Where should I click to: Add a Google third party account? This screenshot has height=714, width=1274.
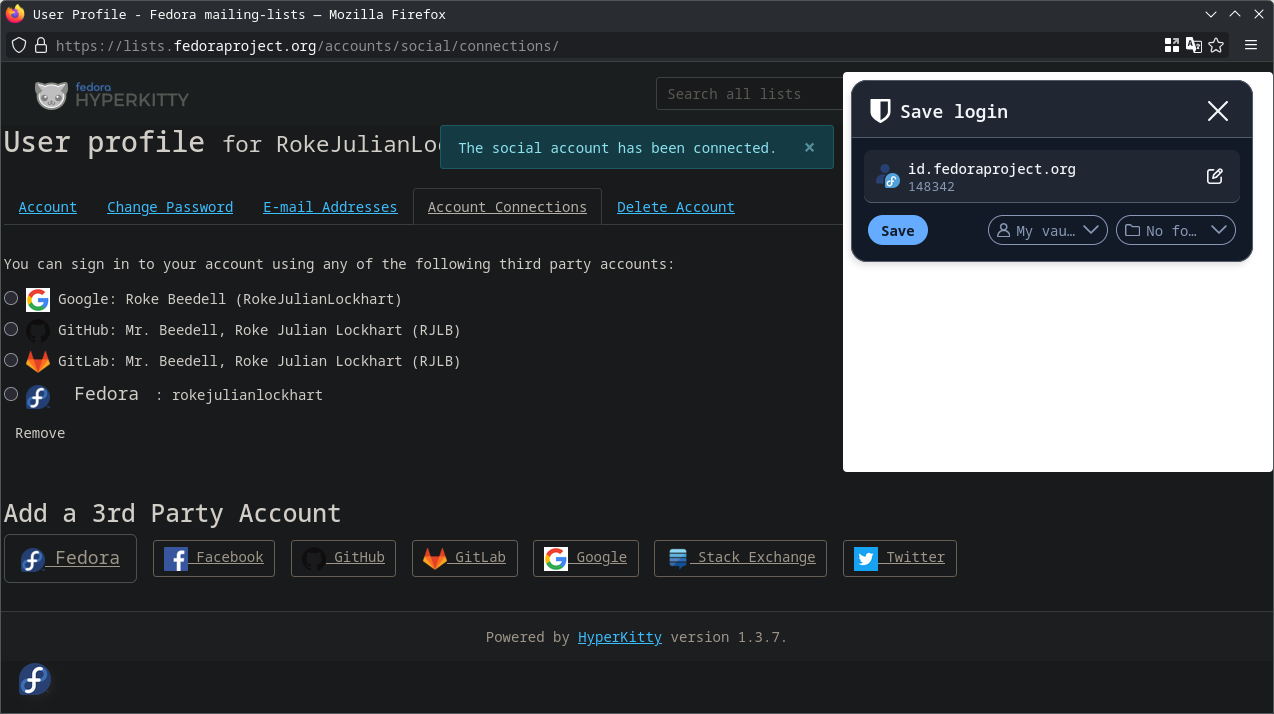point(586,558)
